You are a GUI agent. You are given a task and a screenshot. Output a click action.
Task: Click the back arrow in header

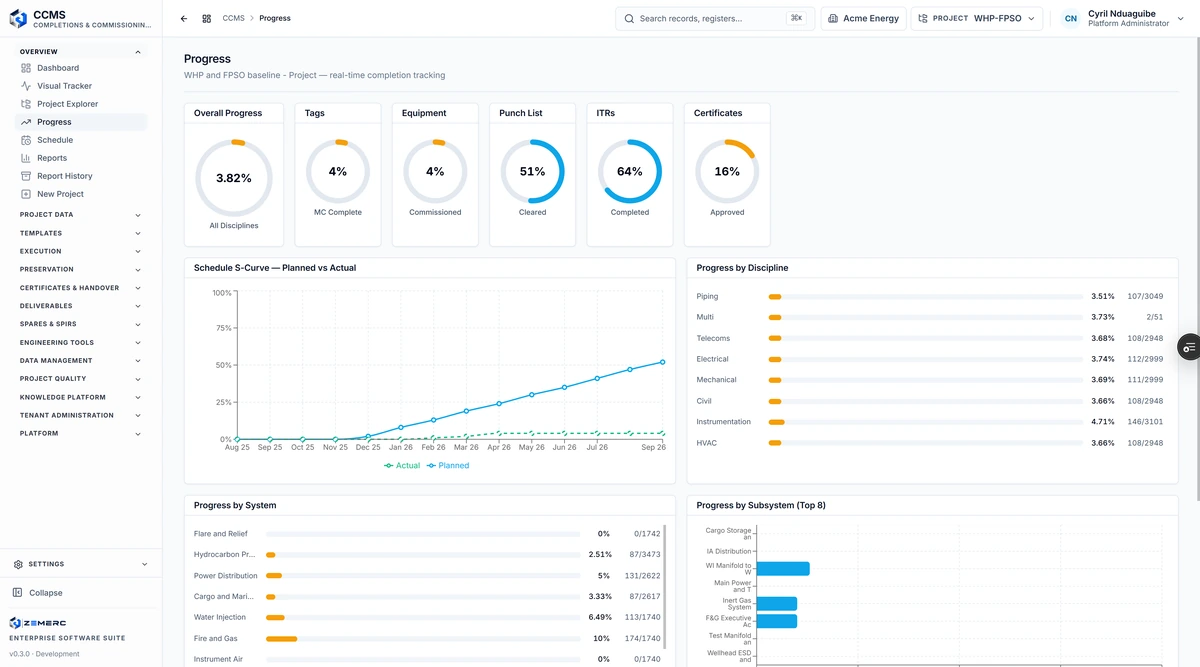tap(184, 18)
